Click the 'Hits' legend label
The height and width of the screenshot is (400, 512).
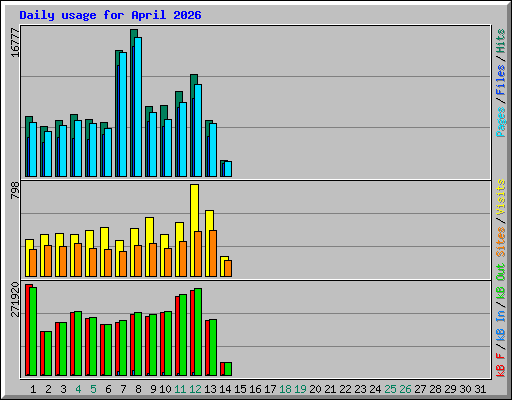pyautogui.click(x=500, y=41)
